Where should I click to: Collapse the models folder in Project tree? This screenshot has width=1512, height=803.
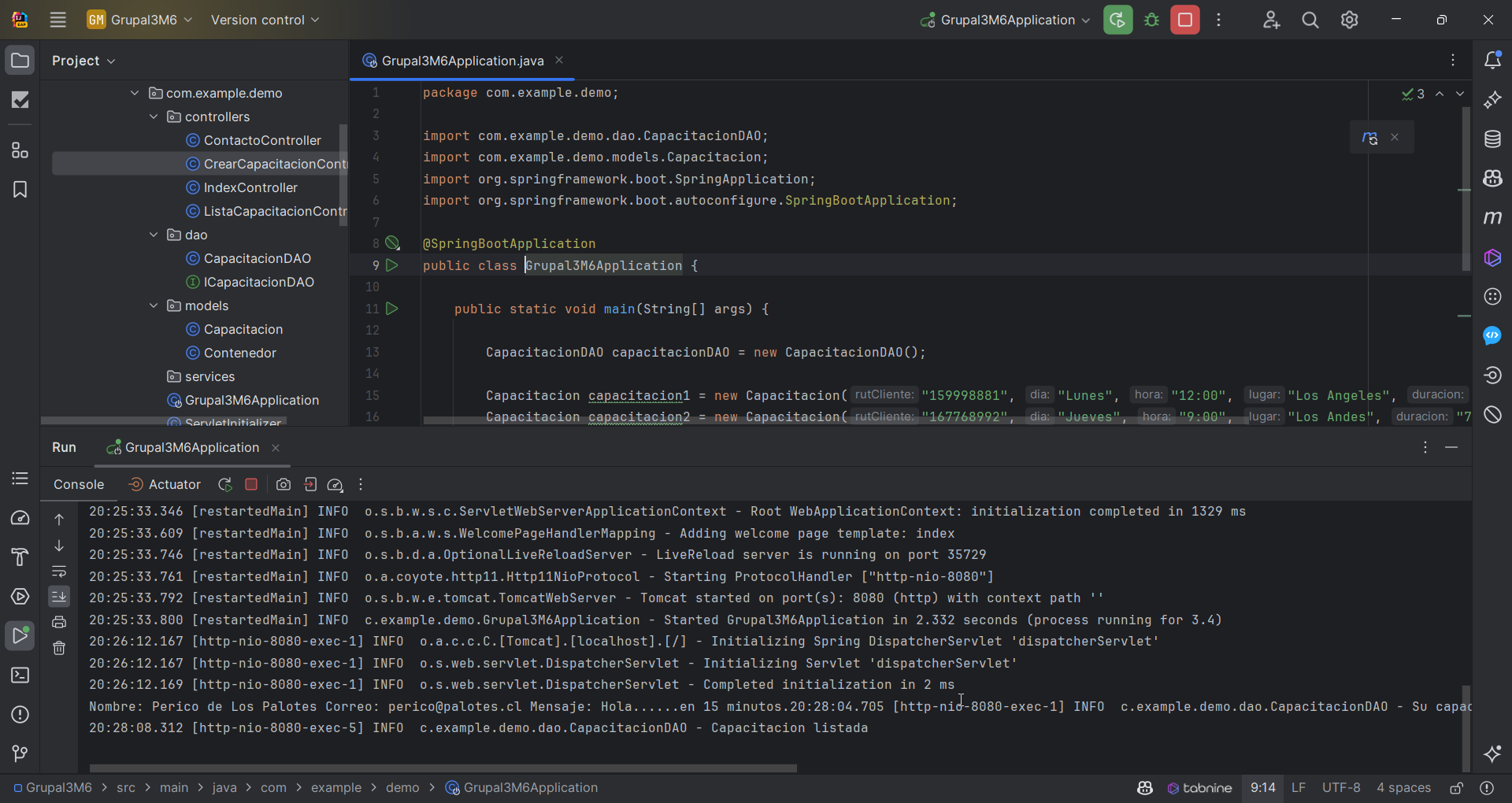pos(153,305)
